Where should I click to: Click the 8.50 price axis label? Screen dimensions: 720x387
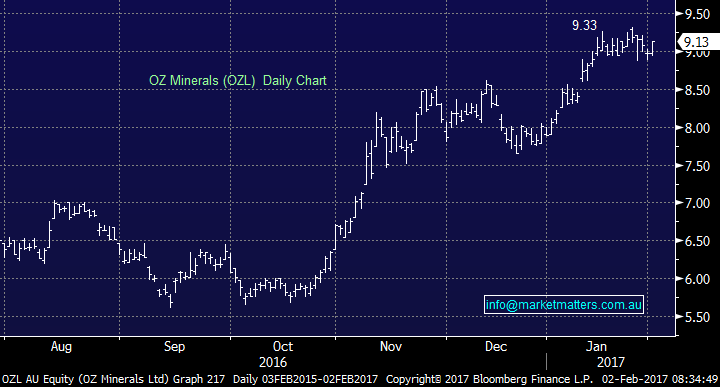pos(697,90)
